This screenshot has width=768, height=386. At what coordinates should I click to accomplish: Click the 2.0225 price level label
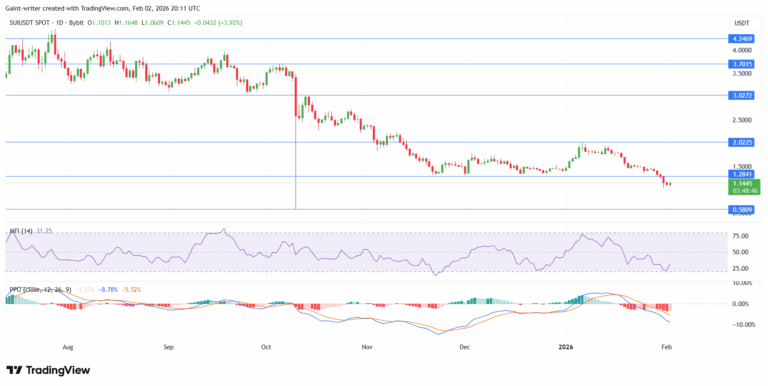(x=740, y=143)
